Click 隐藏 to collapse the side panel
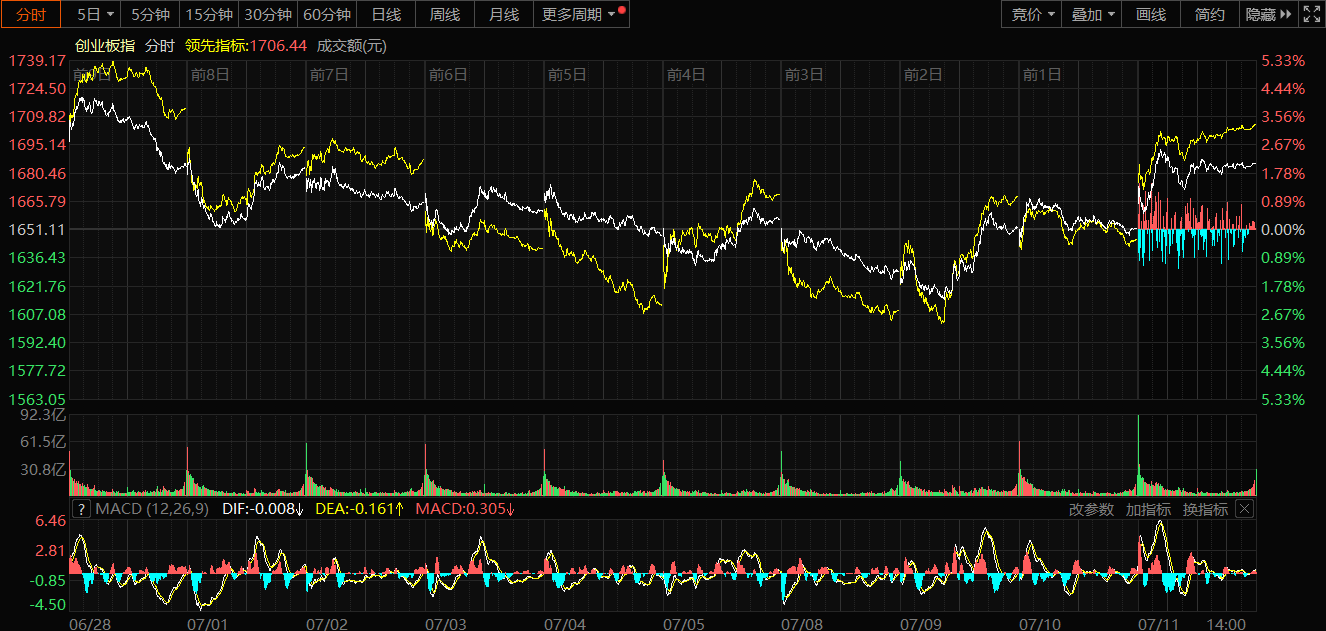 point(1269,14)
